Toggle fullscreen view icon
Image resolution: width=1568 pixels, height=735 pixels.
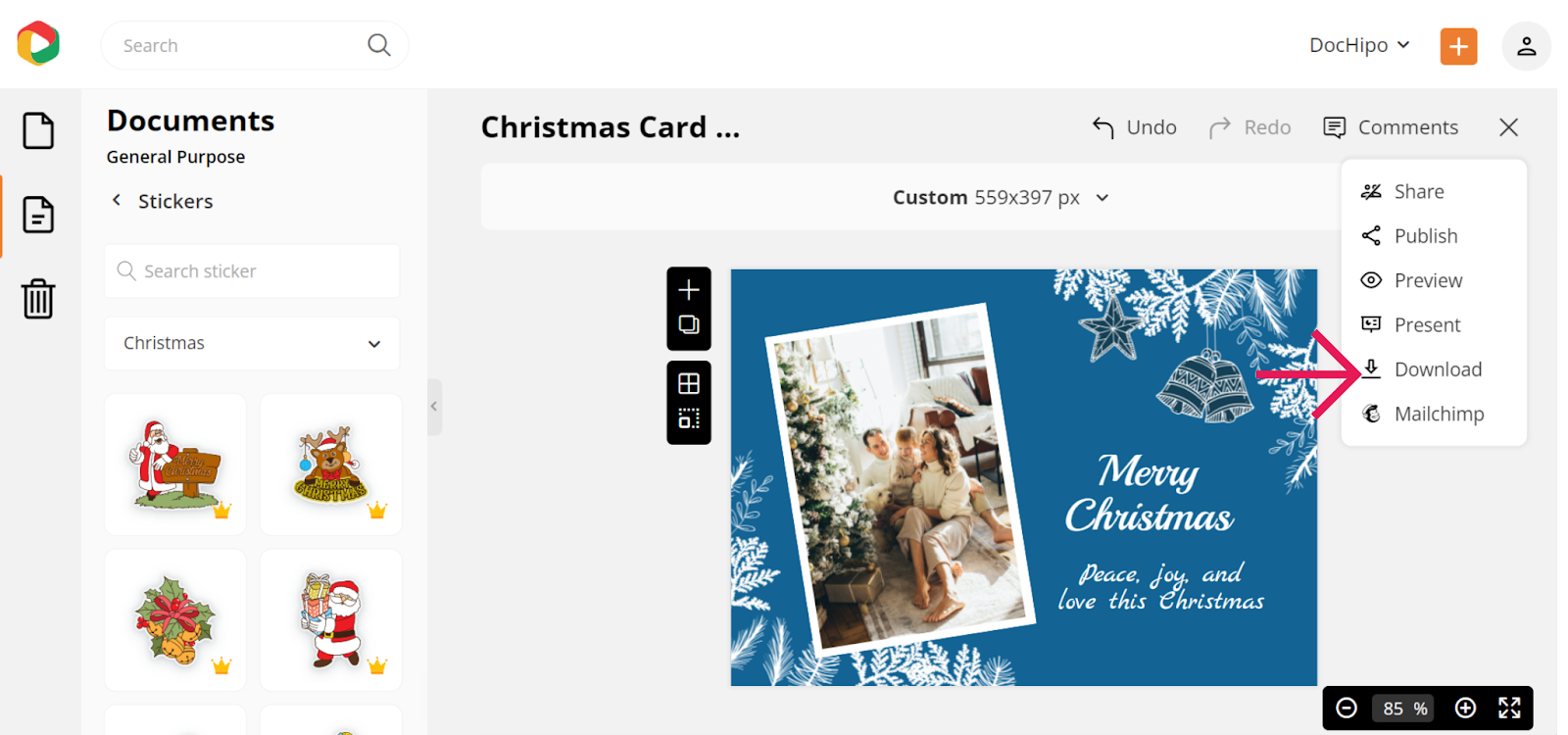(x=1509, y=708)
